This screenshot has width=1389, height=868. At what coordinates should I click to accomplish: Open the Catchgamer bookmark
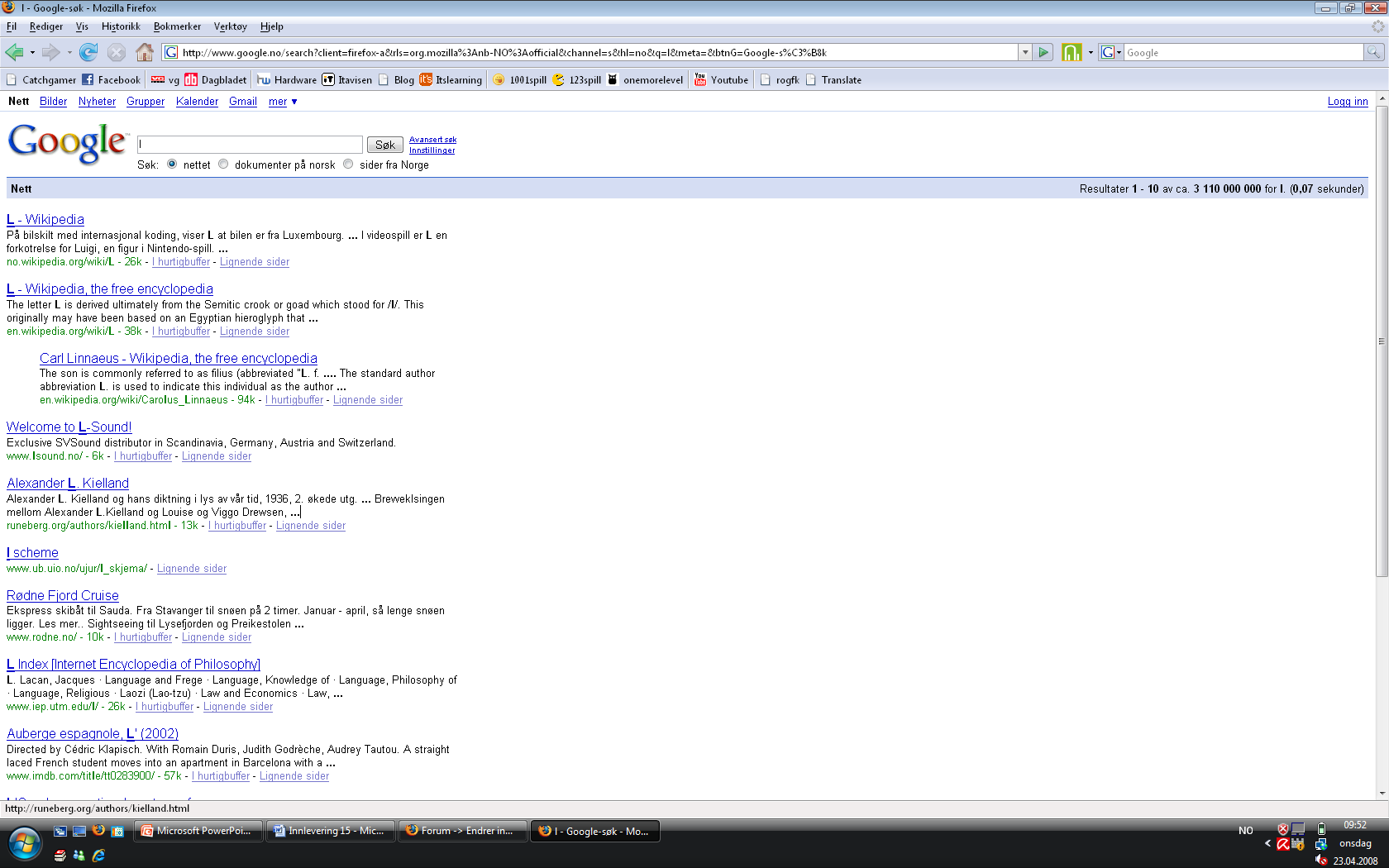point(41,80)
